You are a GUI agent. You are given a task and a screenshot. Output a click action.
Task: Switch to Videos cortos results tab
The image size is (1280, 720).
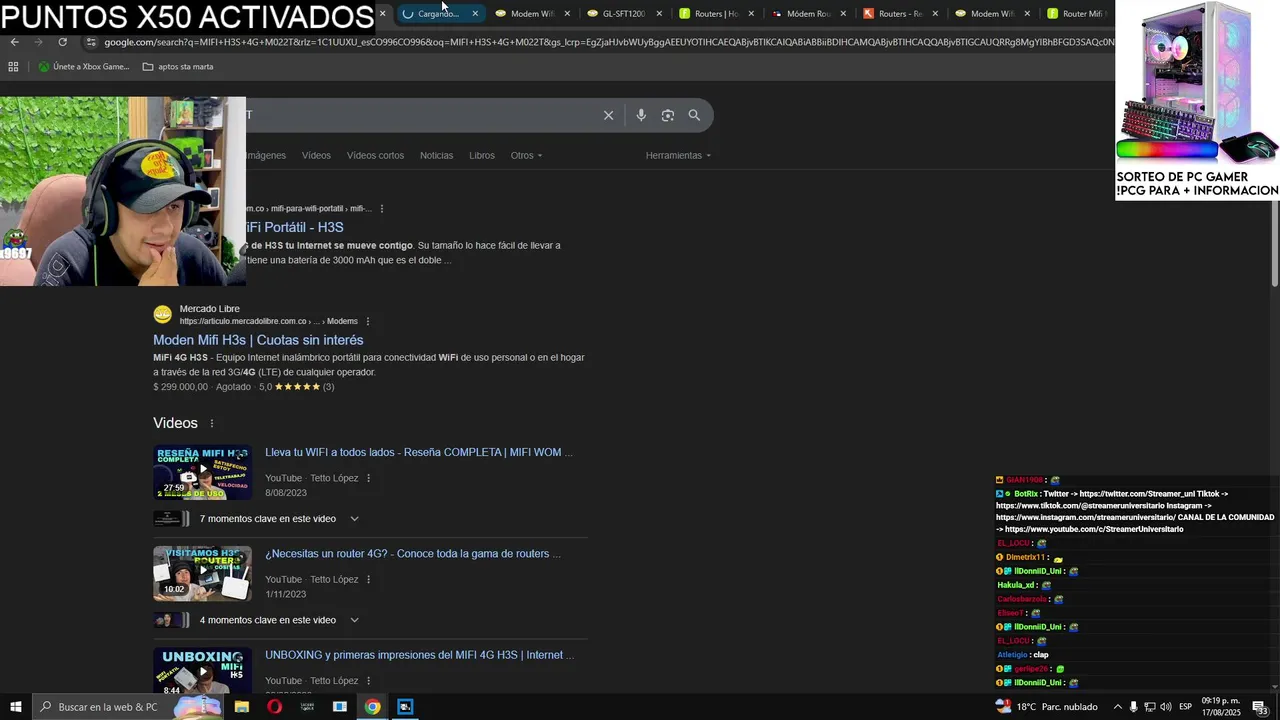pos(375,155)
